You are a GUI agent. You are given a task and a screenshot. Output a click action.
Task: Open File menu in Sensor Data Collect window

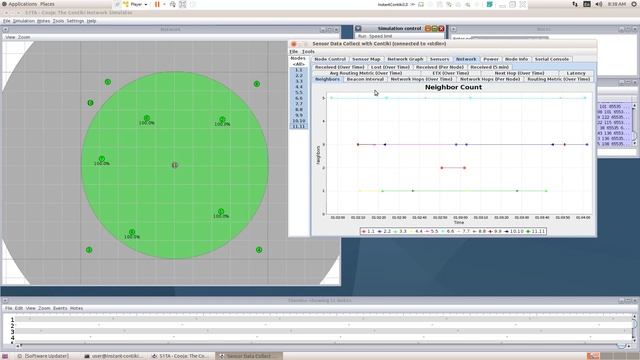tap(293, 52)
